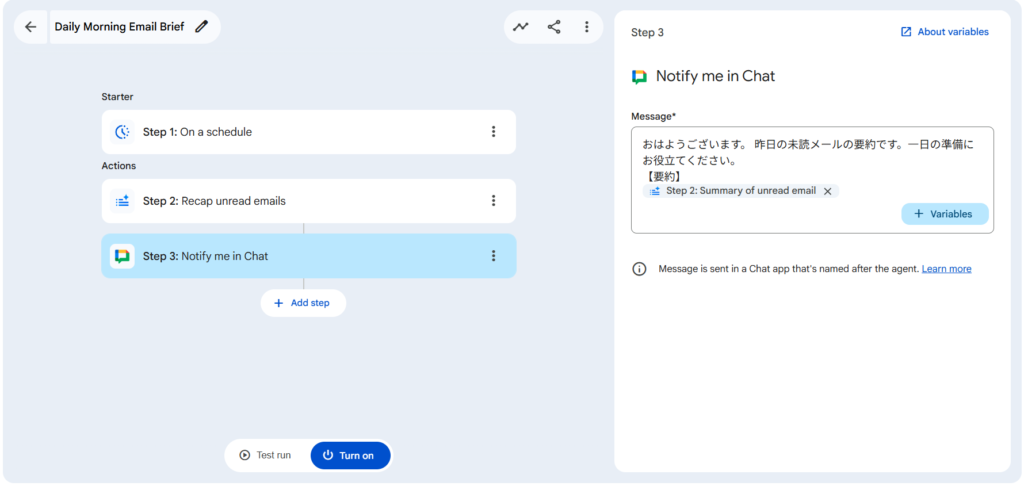
Task: Open the About variables link
Action: (944, 32)
